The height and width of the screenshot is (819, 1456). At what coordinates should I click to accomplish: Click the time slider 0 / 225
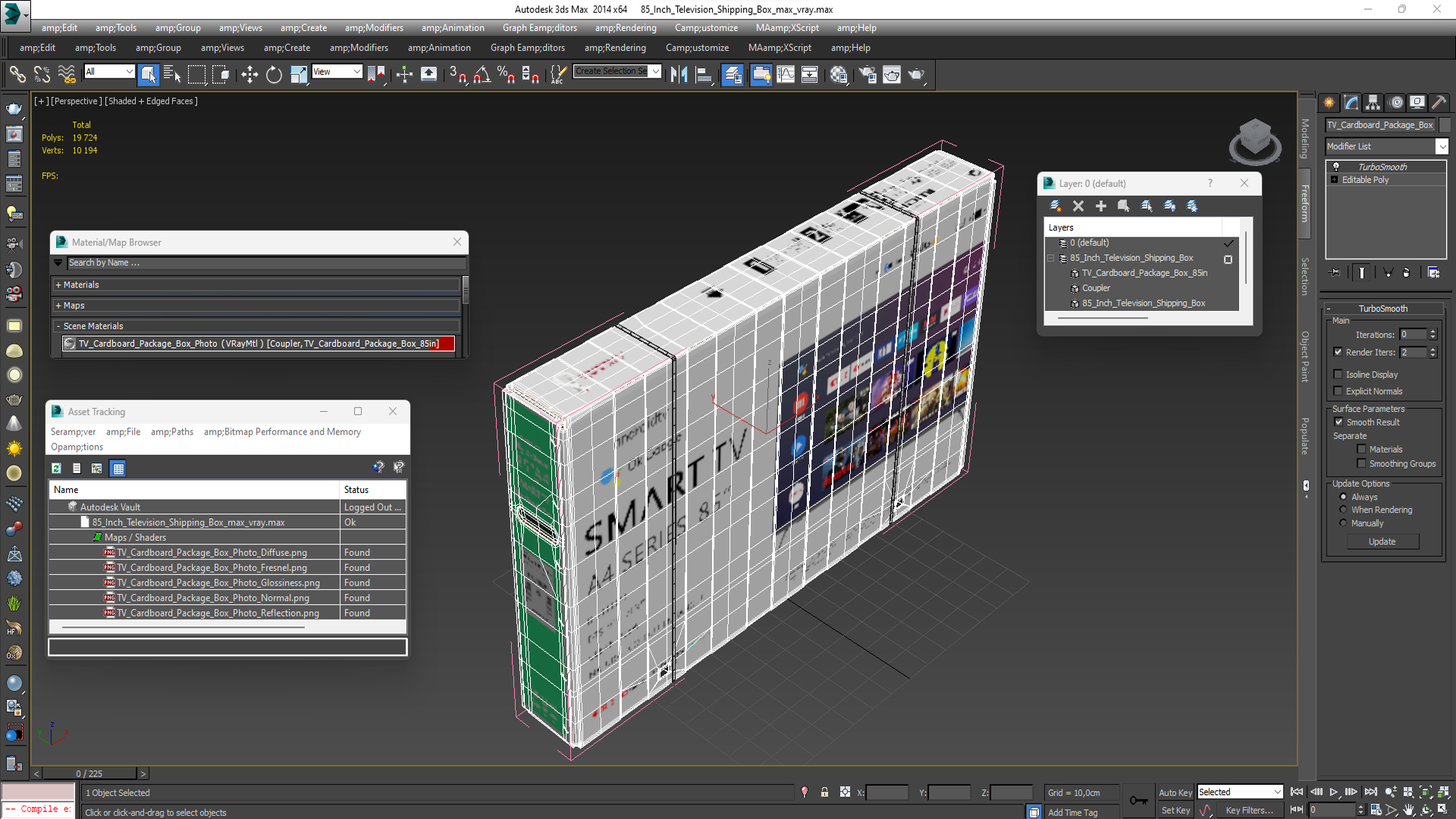tap(89, 773)
